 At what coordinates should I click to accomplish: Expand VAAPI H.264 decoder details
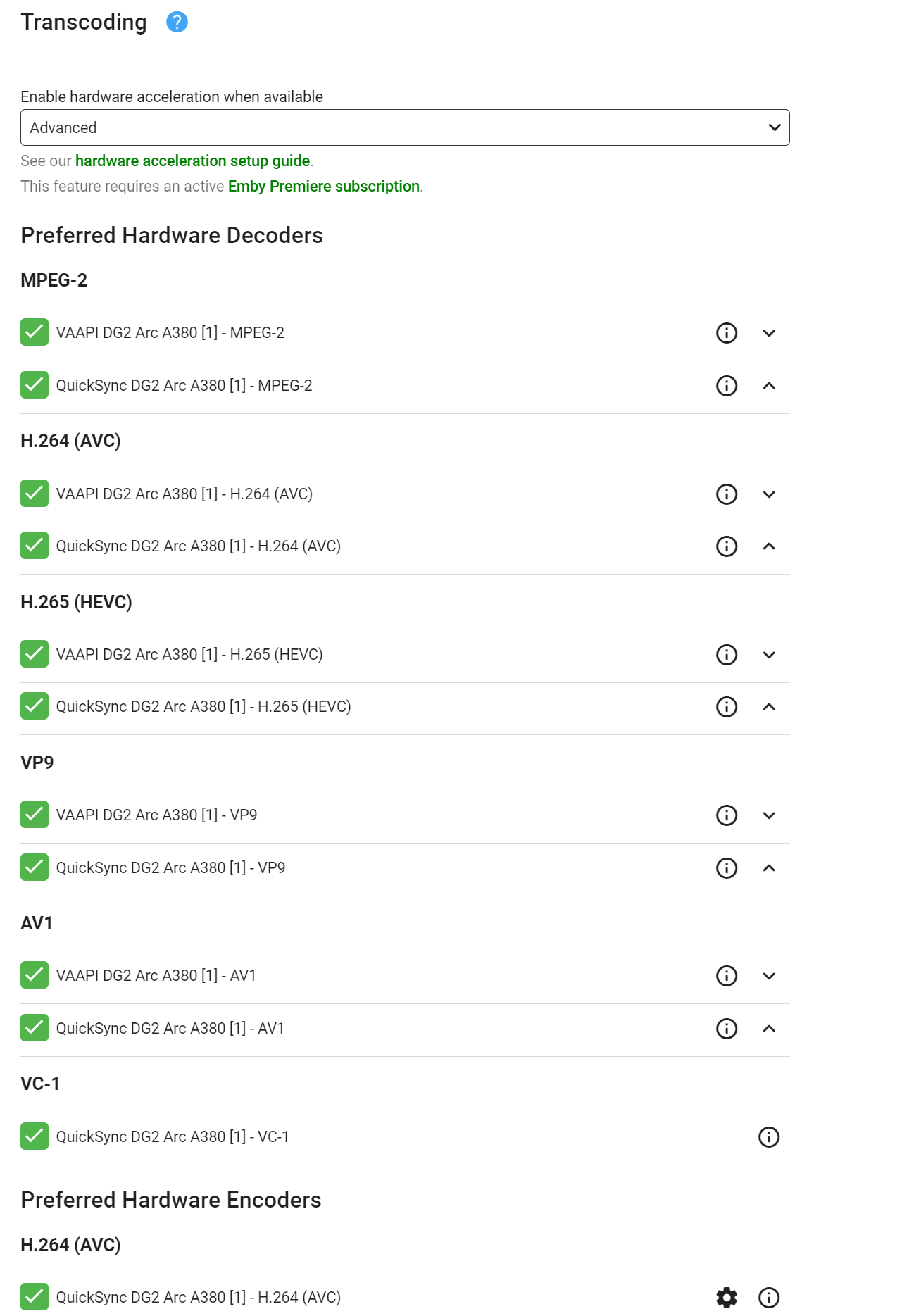(x=770, y=494)
